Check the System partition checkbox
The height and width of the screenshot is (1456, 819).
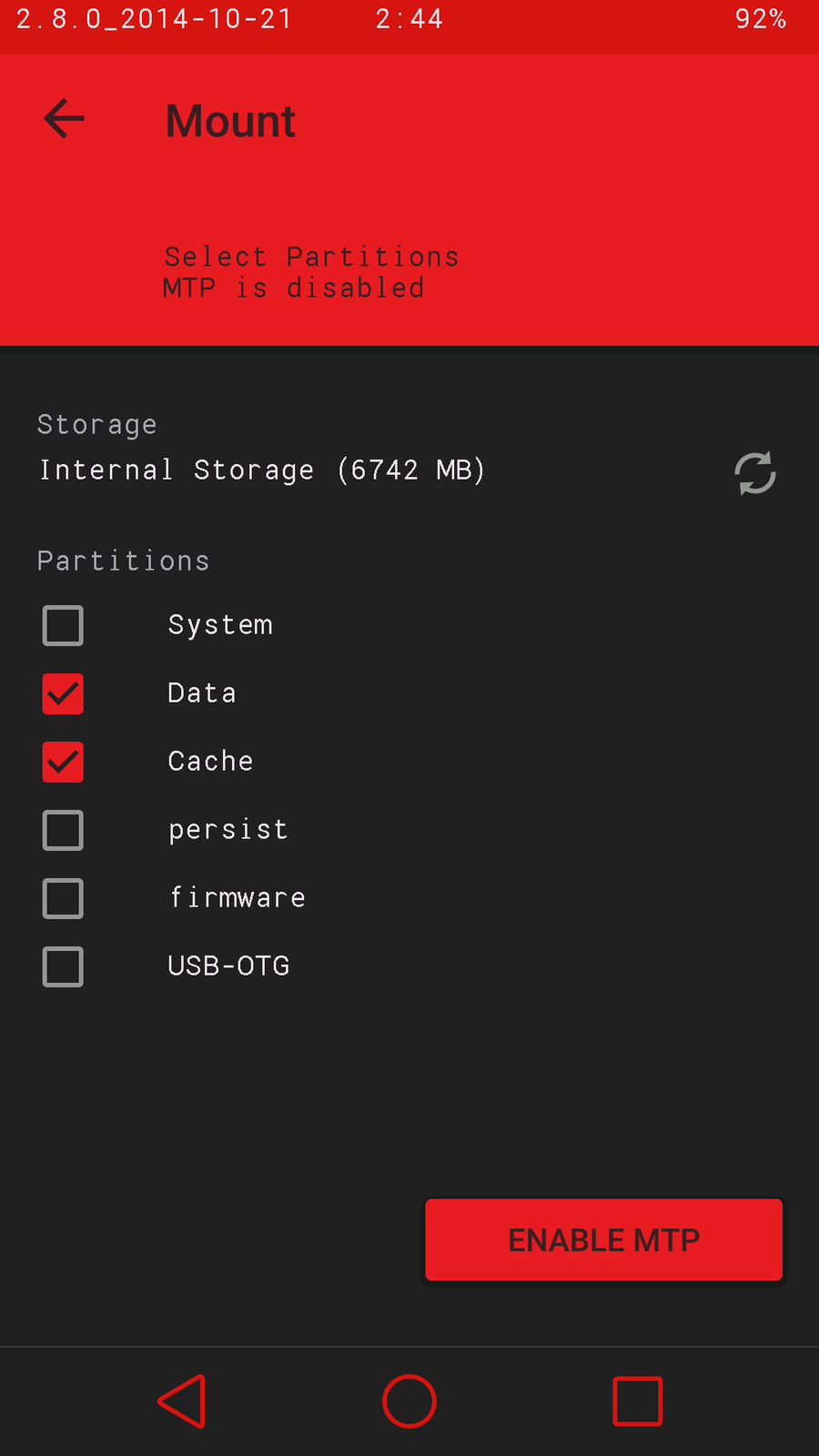tap(63, 626)
